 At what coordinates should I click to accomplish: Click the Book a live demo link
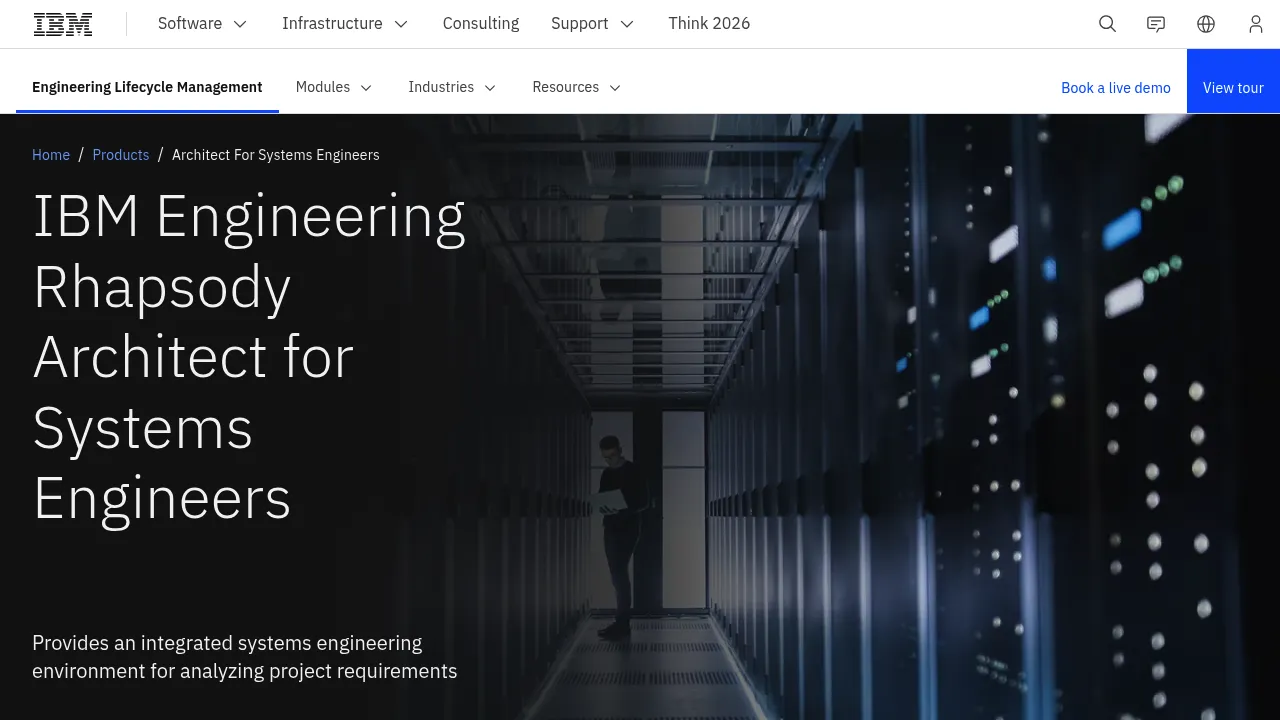click(1116, 88)
